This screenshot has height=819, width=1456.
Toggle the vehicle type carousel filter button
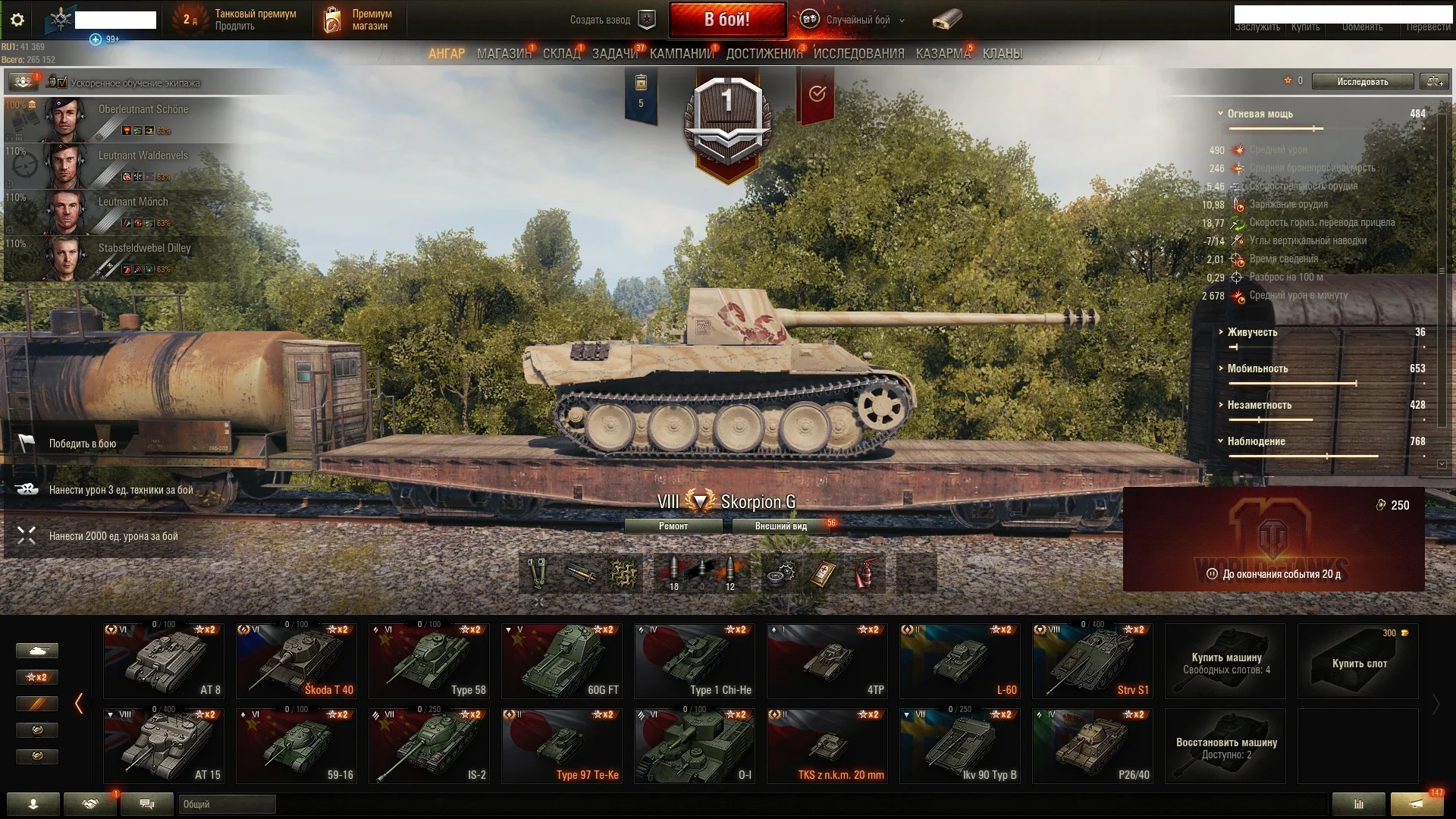[x=36, y=651]
